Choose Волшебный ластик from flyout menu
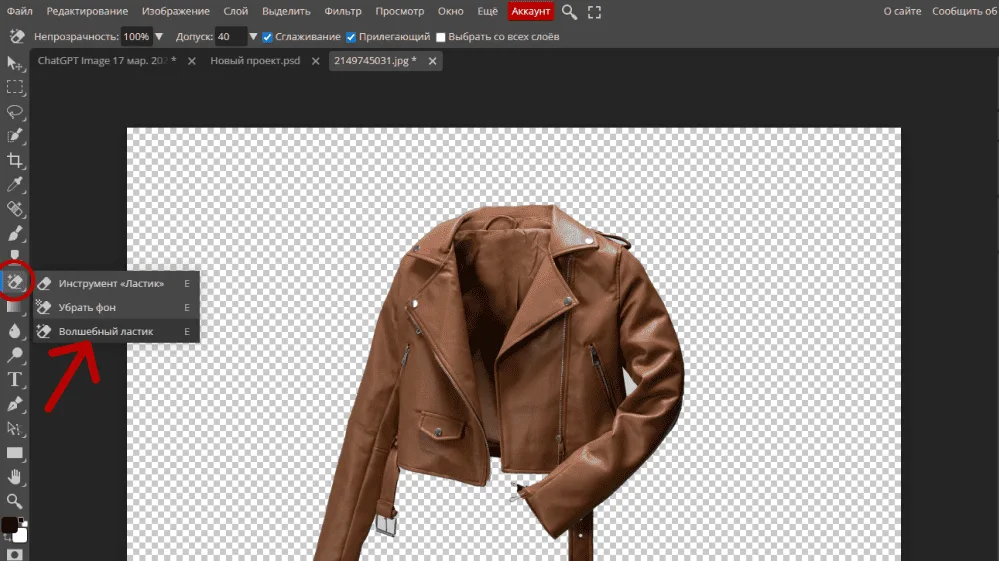This screenshot has height=561, width=999. coord(106,331)
